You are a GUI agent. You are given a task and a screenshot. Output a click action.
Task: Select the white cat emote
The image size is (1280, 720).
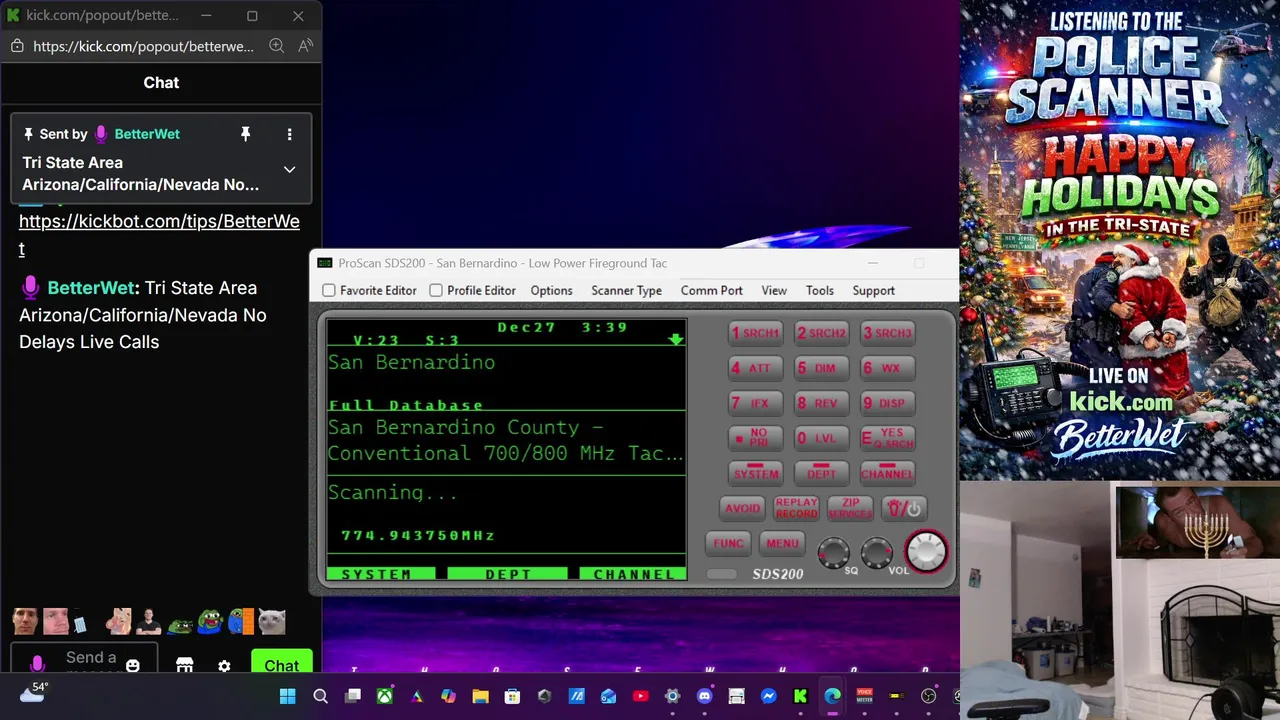click(272, 621)
